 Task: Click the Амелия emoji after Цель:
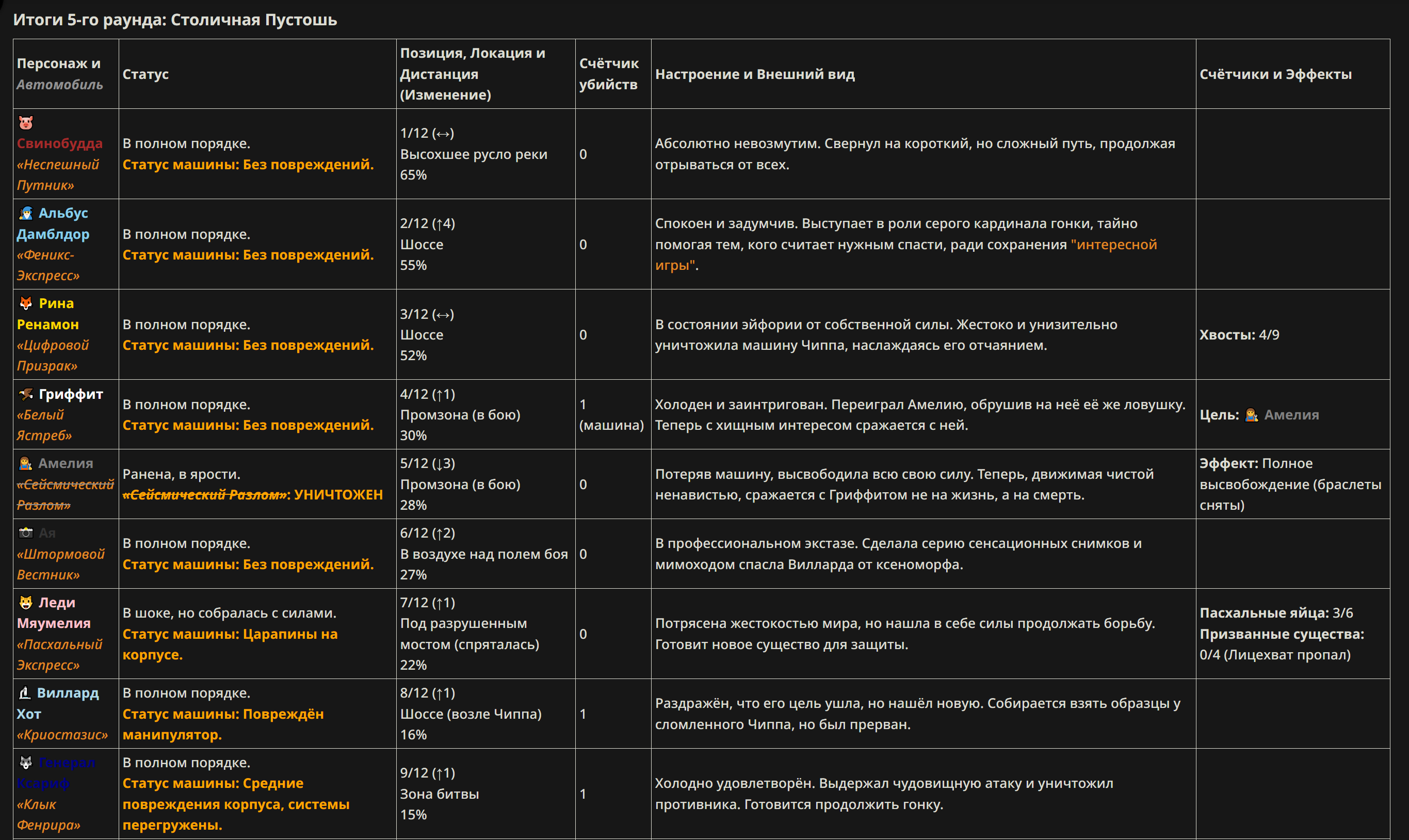pos(1252,415)
